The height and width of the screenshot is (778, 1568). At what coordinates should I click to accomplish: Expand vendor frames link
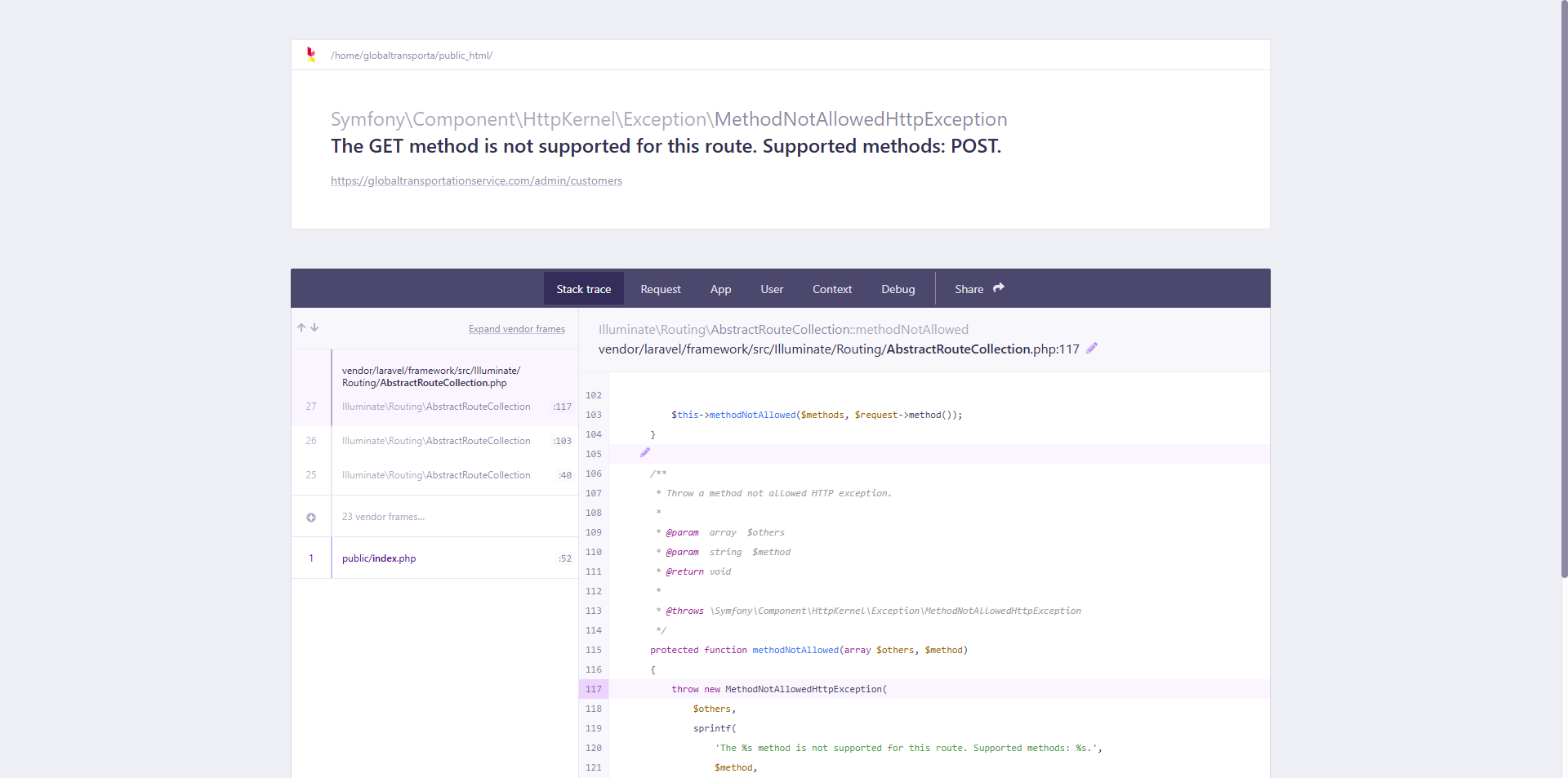pos(516,329)
